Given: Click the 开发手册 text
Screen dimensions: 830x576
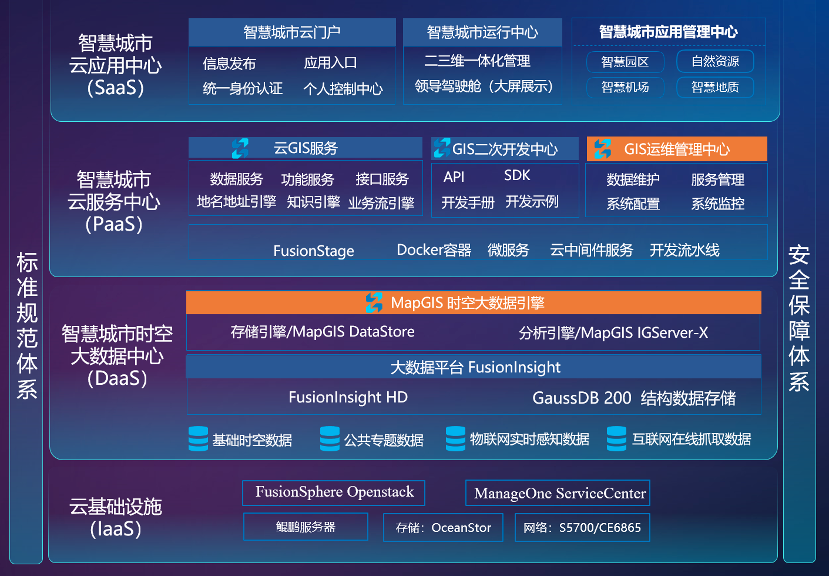Looking at the screenshot, I should point(468,202).
